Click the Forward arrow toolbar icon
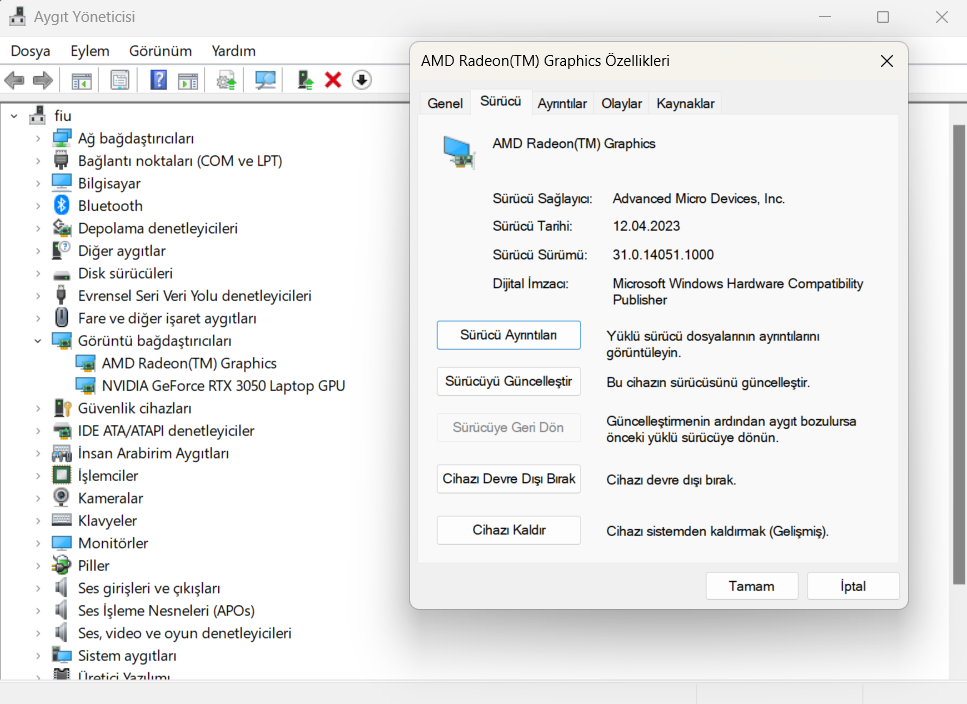The height and width of the screenshot is (704, 967). pyautogui.click(x=43, y=80)
